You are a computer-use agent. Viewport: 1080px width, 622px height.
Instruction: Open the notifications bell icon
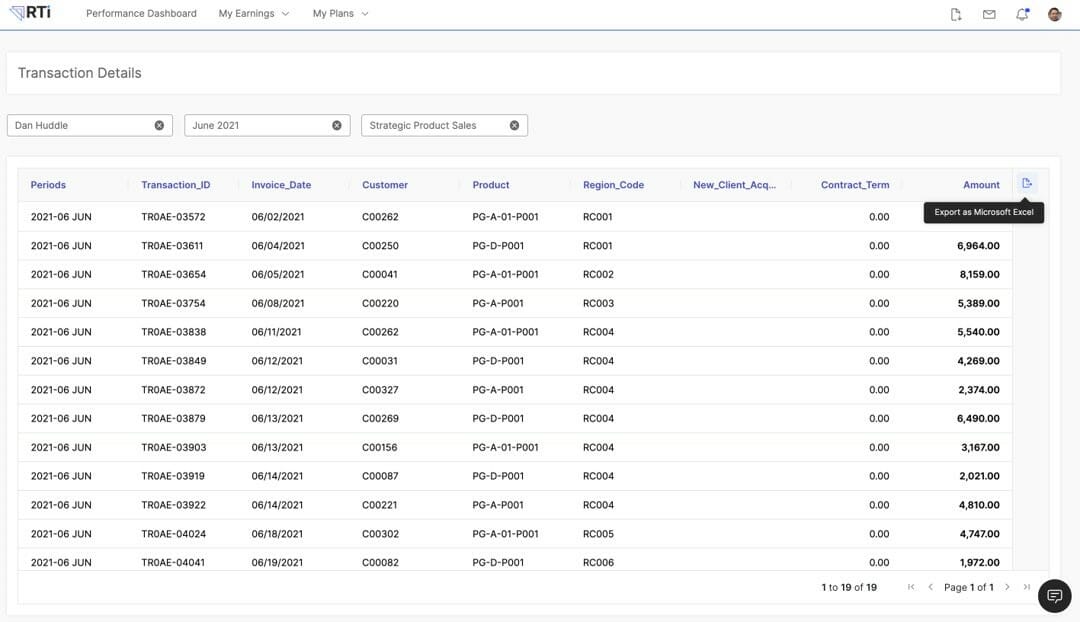point(1022,14)
